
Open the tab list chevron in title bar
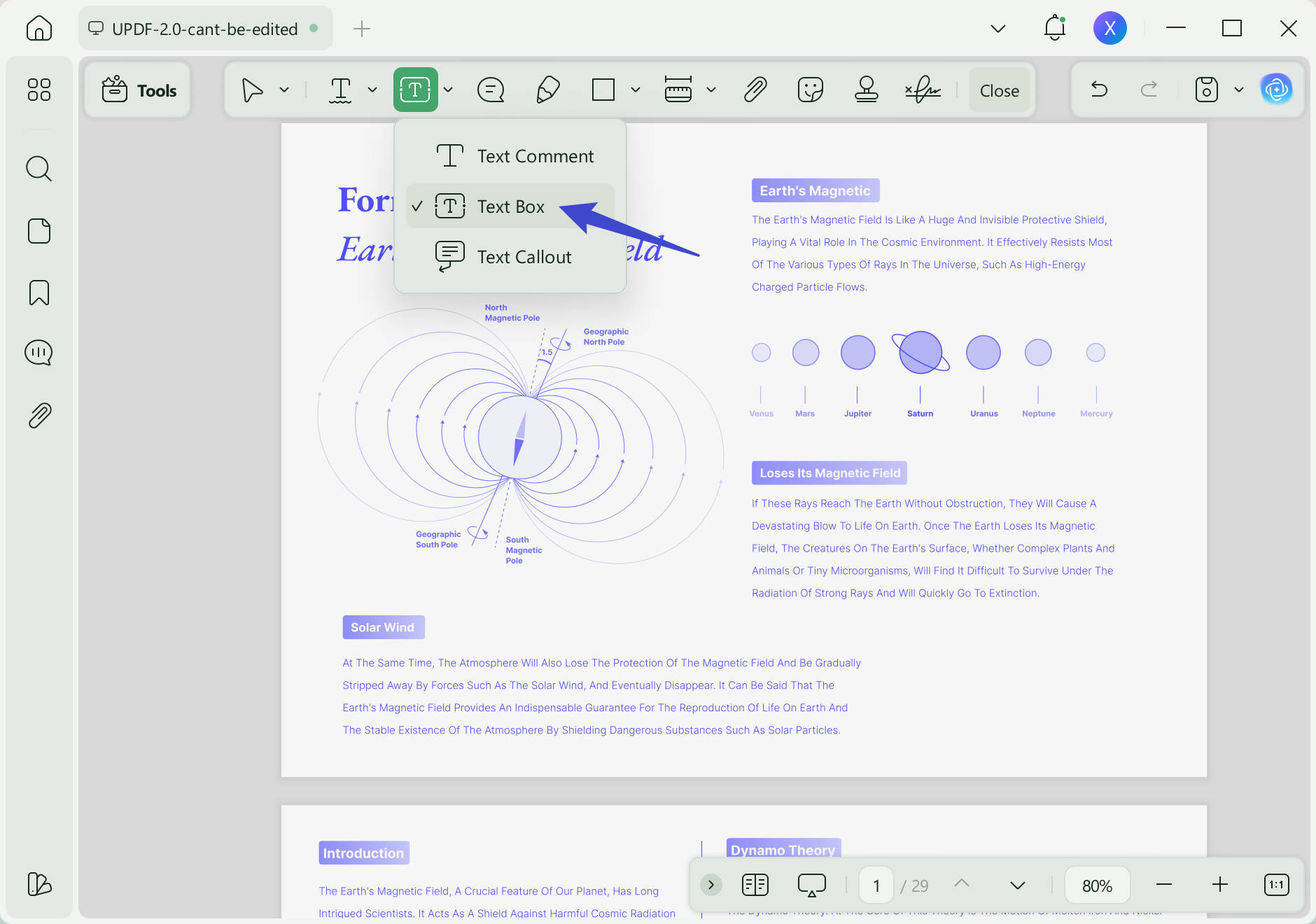click(998, 29)
